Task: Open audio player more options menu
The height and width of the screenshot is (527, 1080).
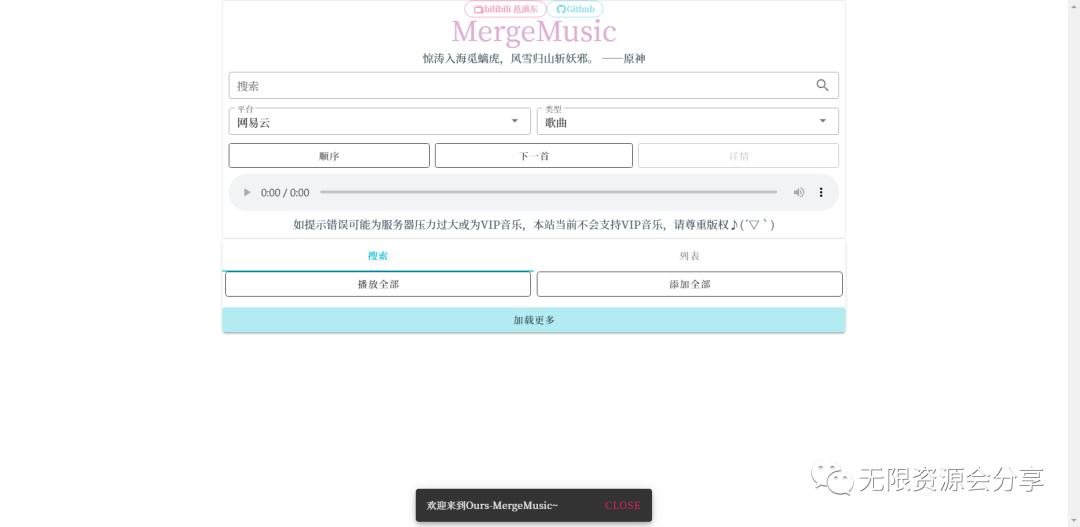Action: pyautogui.click(x=821, y=192)
